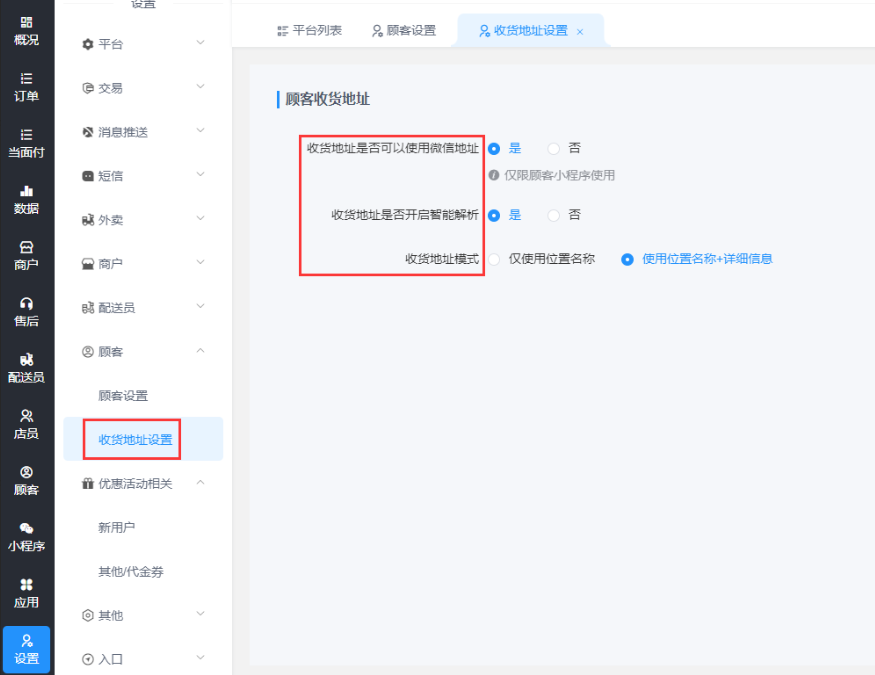The image size is (875, 675).
Task: Open the 小程序 mini program icon
Action: coord(26,537)
